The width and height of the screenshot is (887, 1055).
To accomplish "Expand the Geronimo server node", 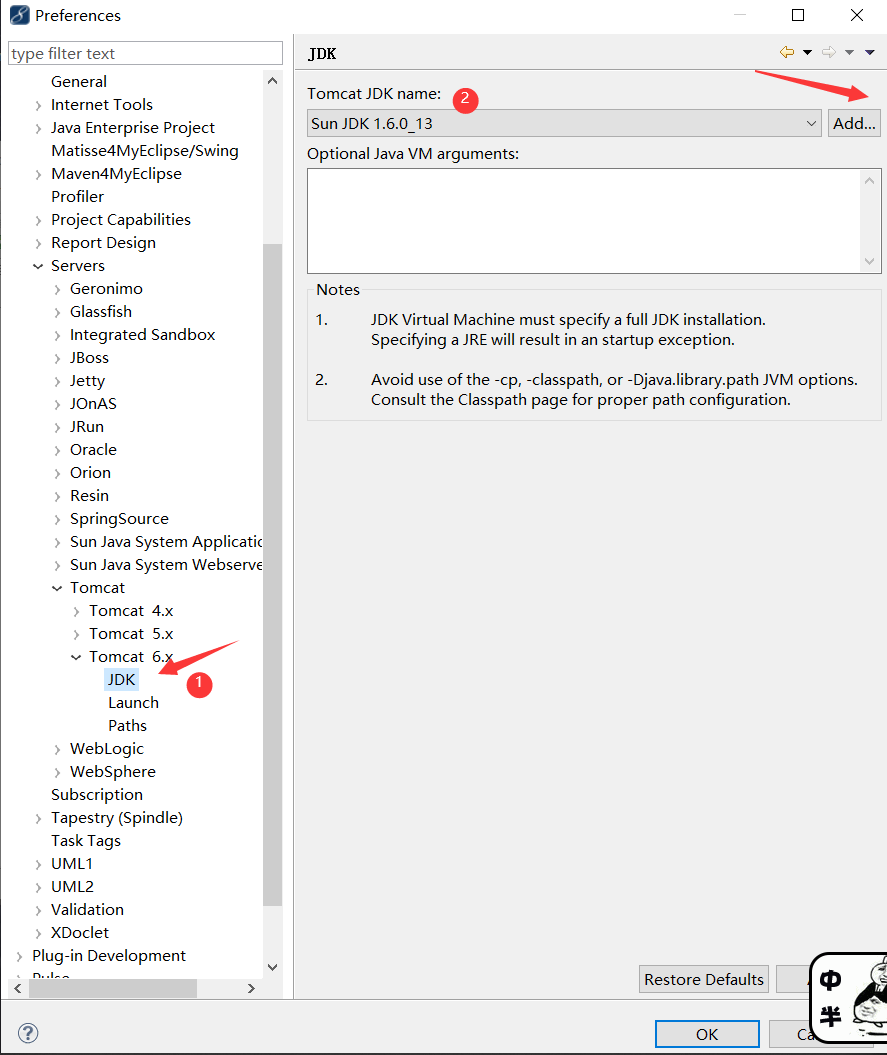I will (x=57, y=289).
